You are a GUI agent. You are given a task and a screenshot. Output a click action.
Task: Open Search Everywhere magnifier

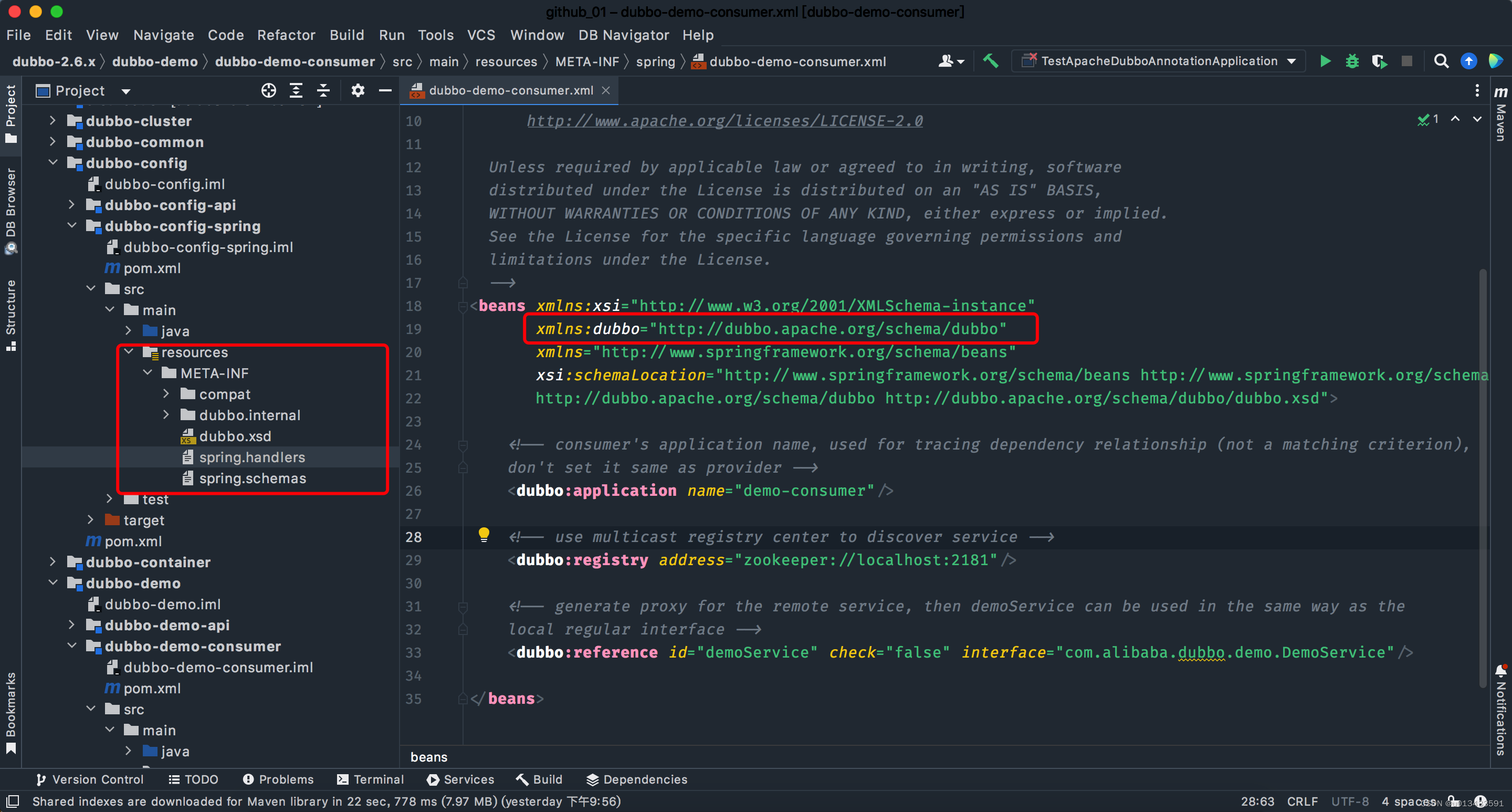pyautogui.click(x=1441, y=61)
